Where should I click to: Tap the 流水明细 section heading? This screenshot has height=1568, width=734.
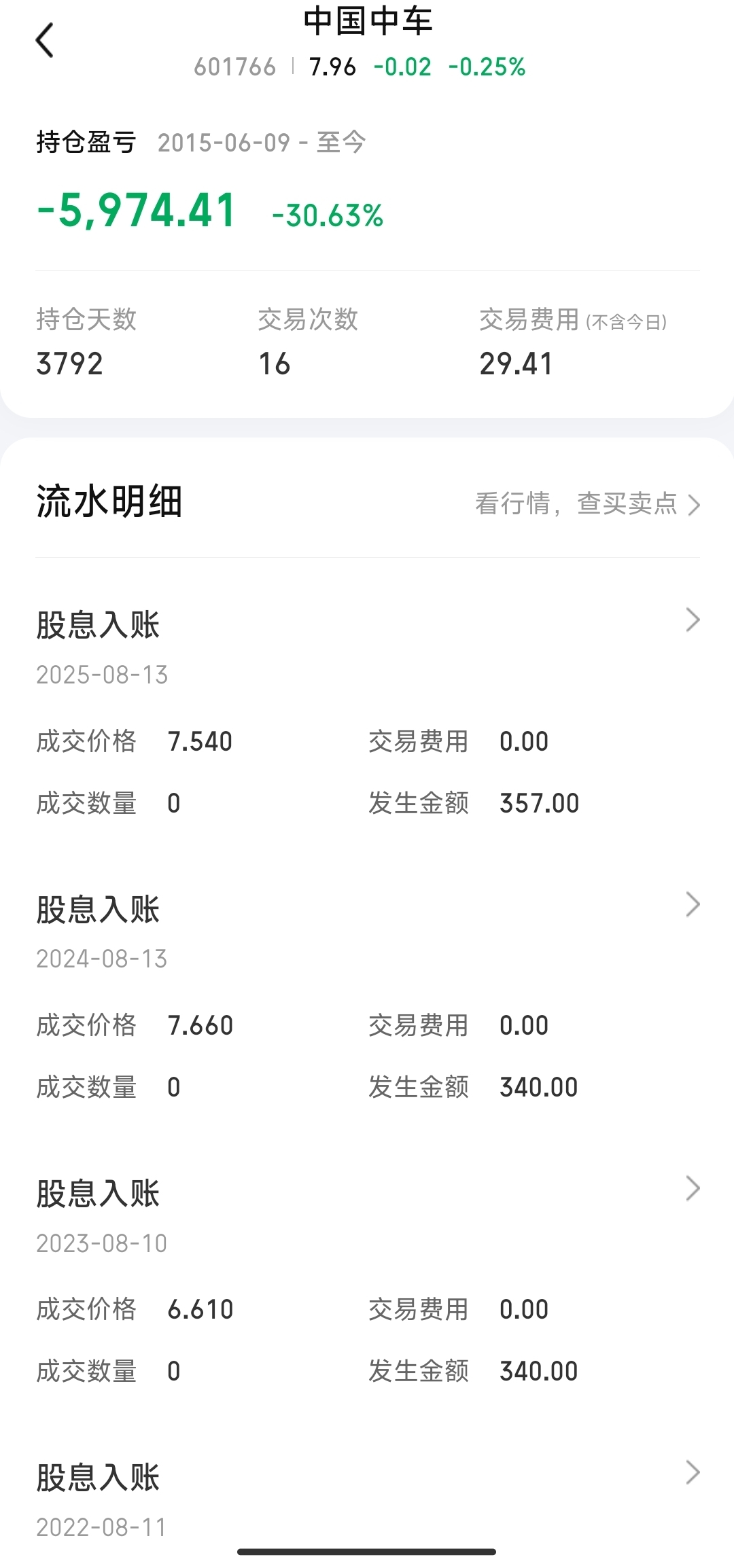point(109,502)
